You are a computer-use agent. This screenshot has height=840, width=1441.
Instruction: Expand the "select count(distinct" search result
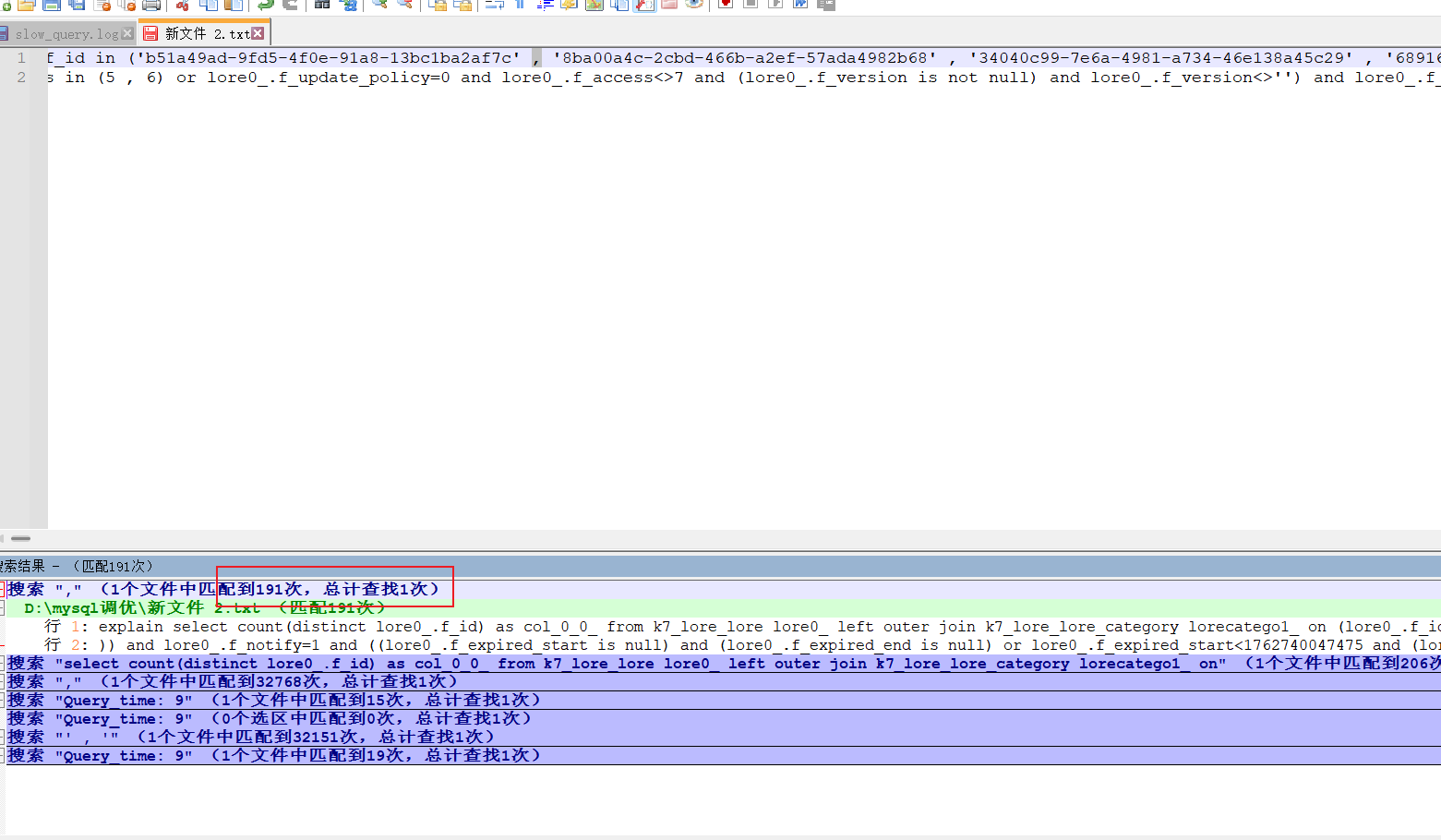(2, 664)
